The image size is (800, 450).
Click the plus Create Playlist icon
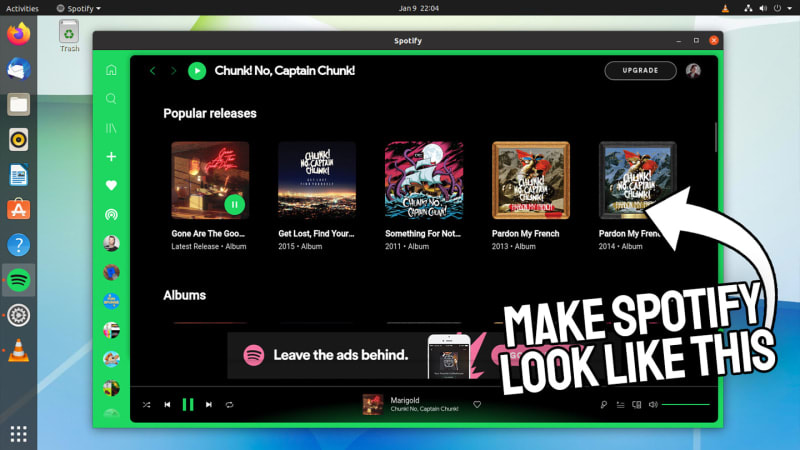point(111,157)
